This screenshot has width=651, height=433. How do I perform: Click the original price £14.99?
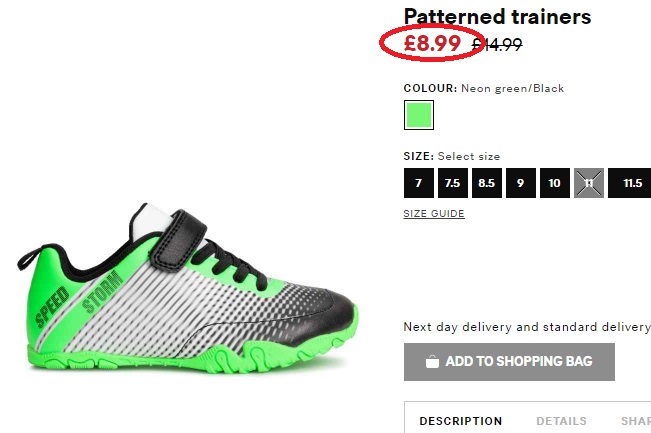(x=497, y=44)
